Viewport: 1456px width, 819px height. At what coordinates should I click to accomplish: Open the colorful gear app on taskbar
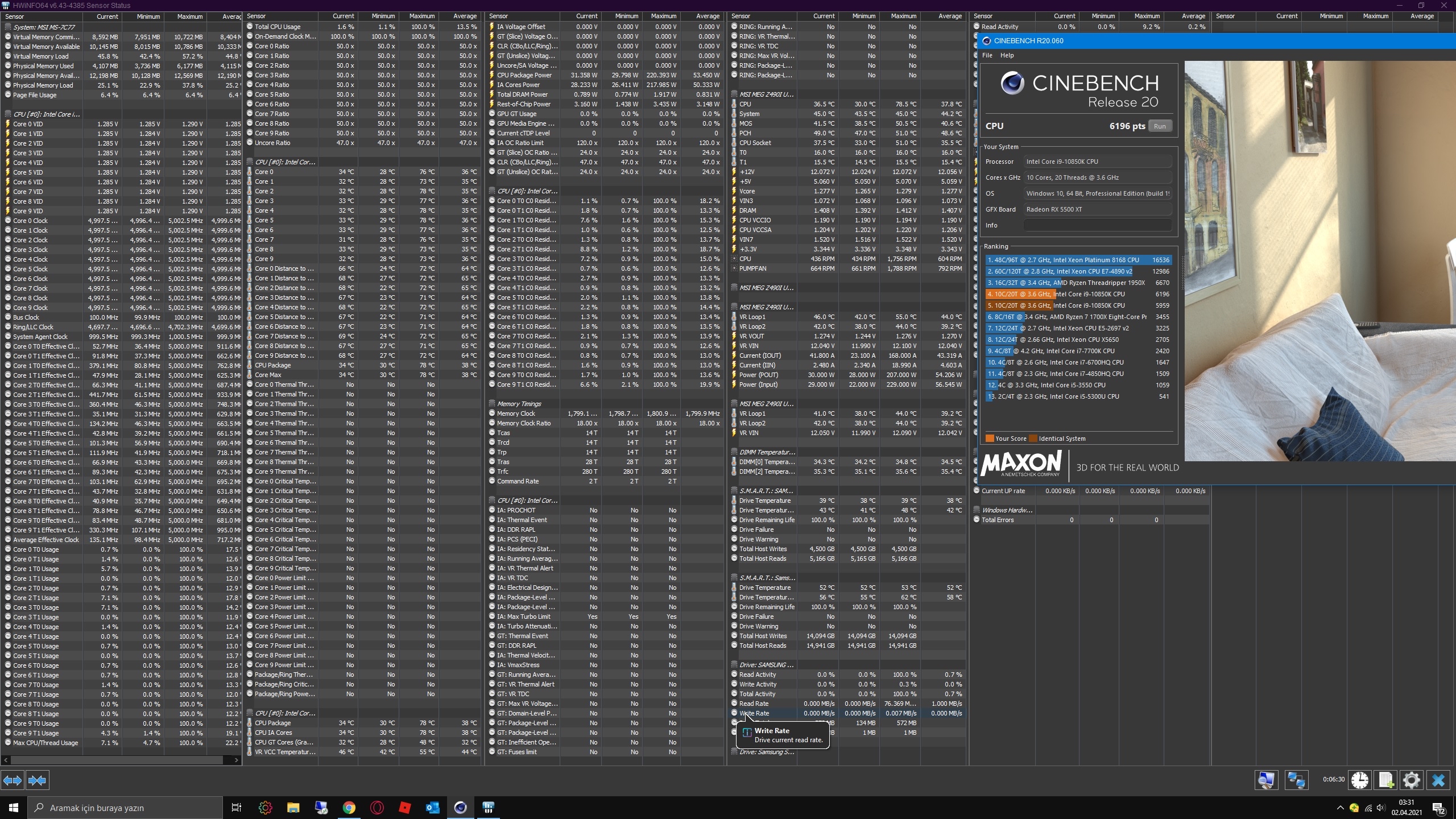click(x=265, y=808)
